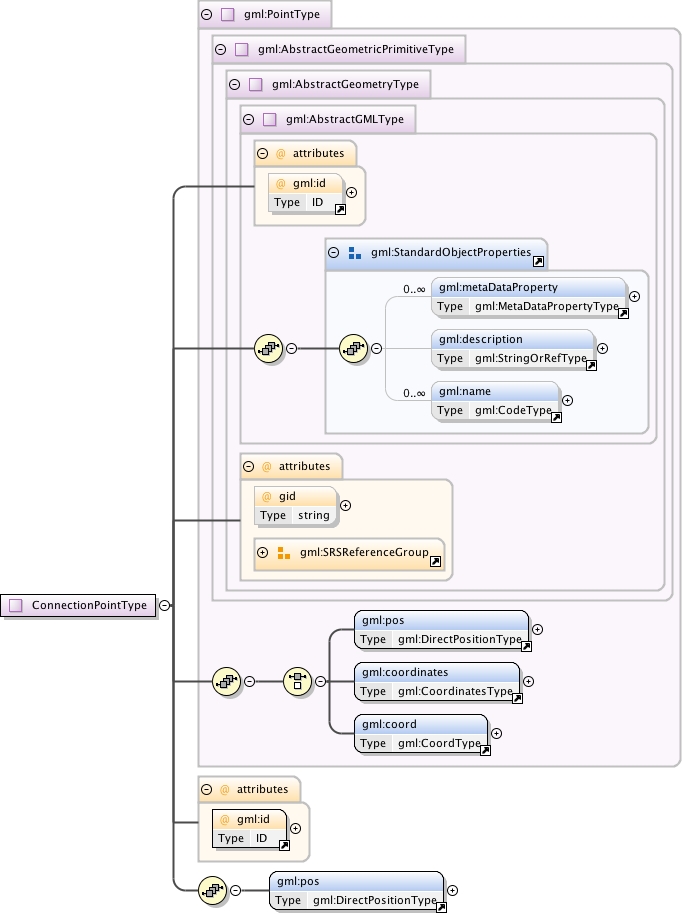The width and height of the screenshot is (682, 915).
Task: Expand gml:description element details
Action: tap(603, 348)
